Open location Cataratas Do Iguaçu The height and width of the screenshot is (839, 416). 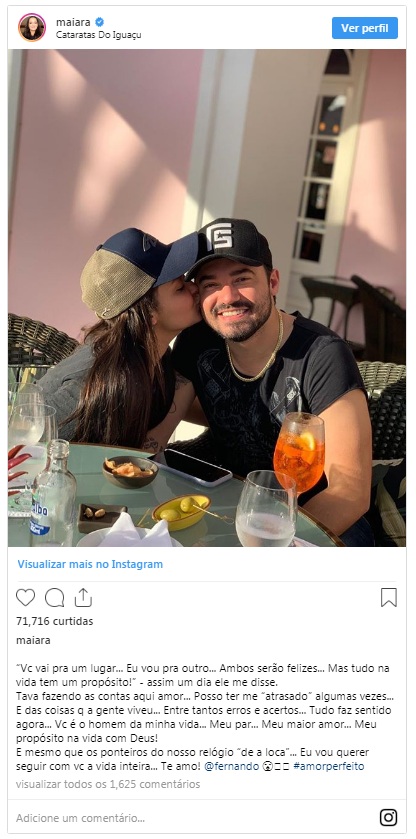click(x=99, y=35)
